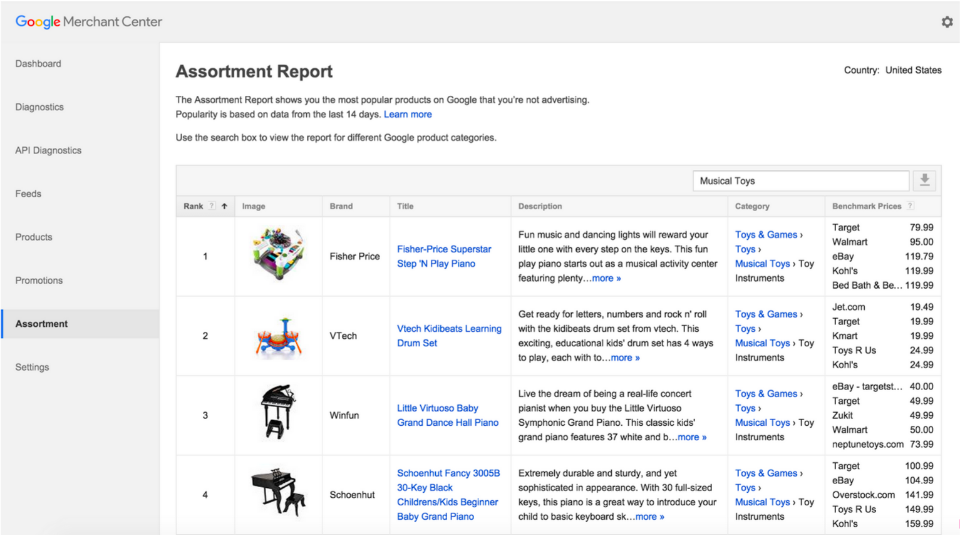Open the Feeds page

(x=28, y=194)
